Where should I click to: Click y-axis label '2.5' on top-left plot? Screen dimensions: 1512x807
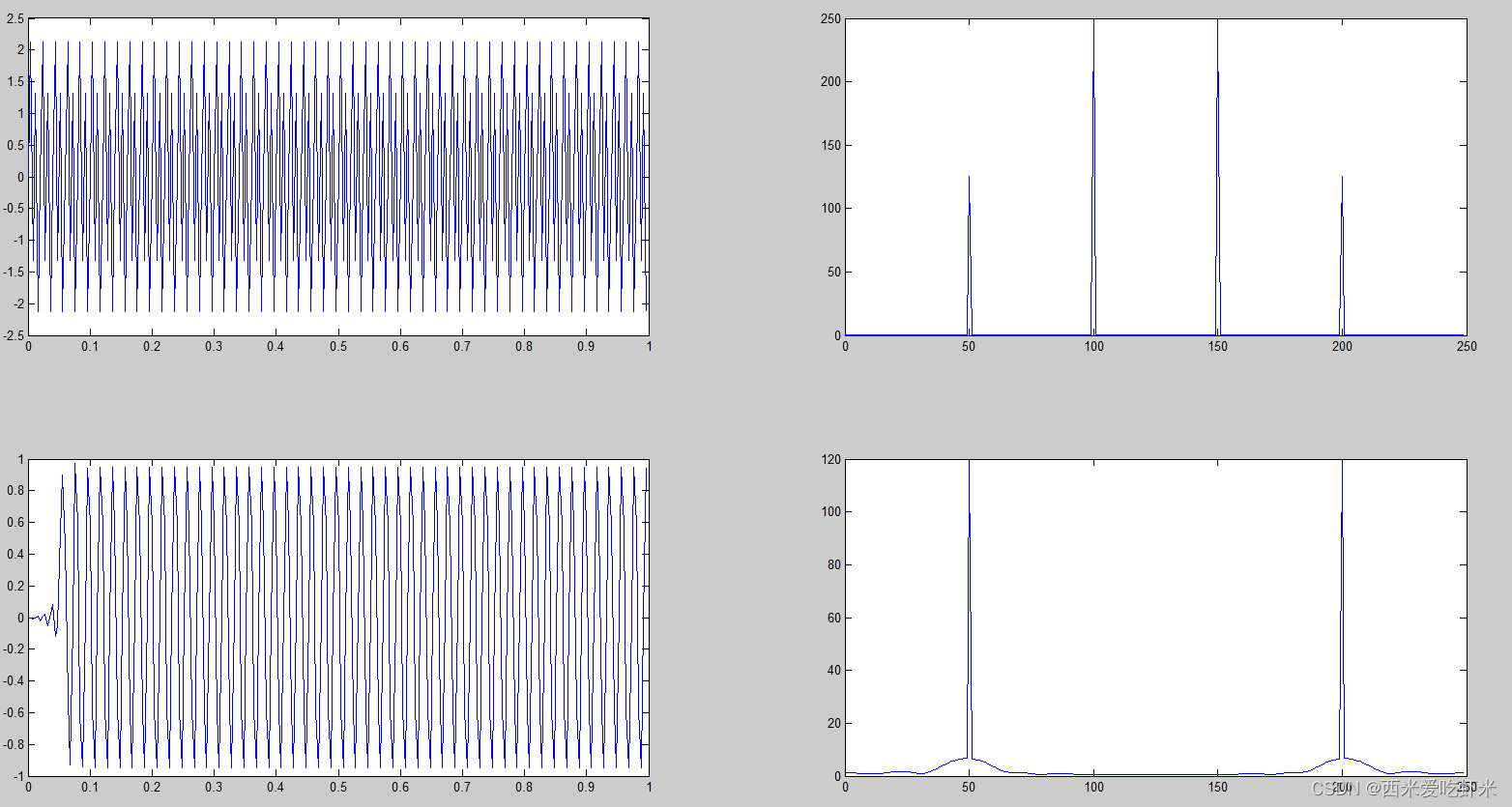click(15, 18)
